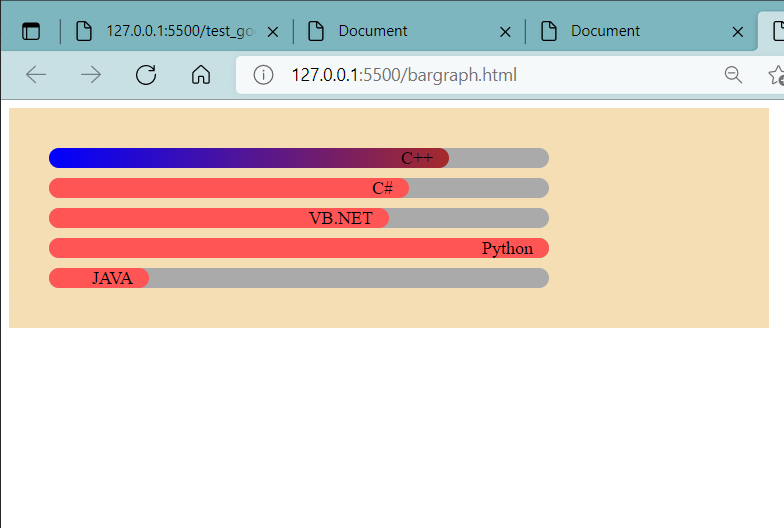Switch to the second Document tab
Screen dimensions: 784x528
[640, 31]
